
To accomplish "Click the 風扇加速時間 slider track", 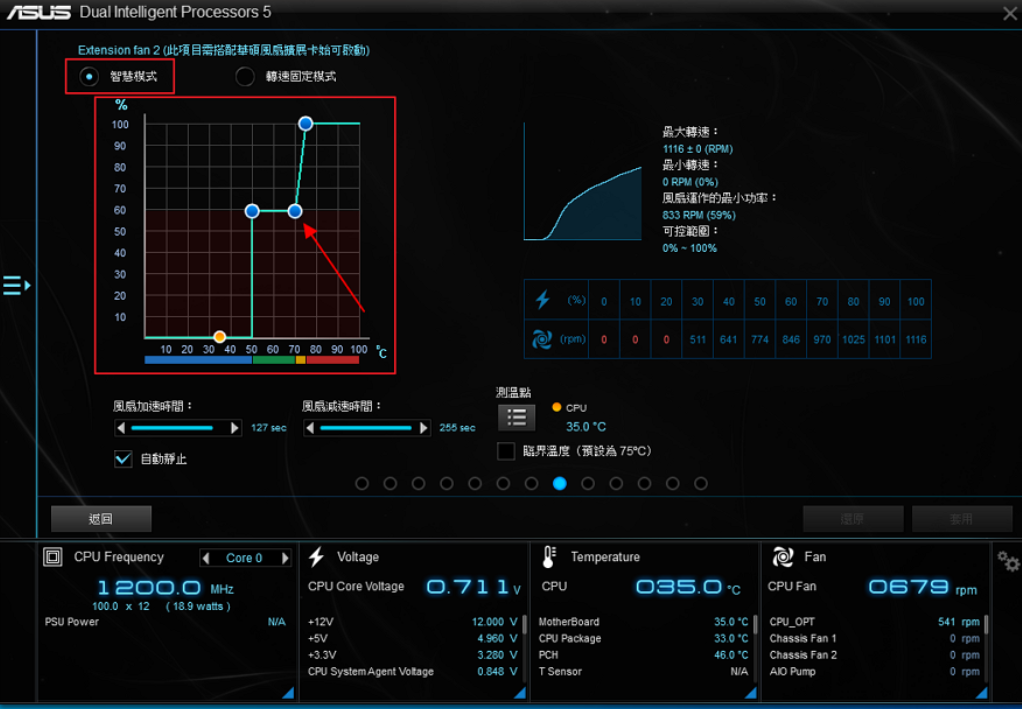I will [x=178, y=427].
